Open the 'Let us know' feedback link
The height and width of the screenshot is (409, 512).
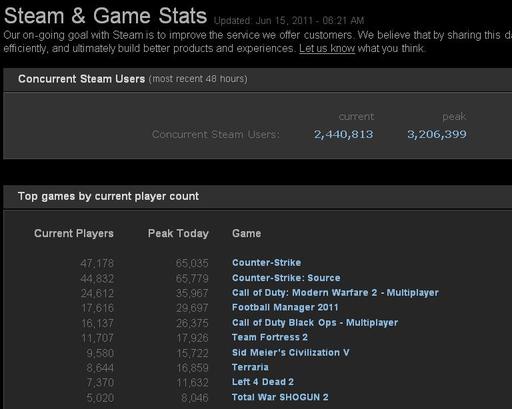(327, 49)
